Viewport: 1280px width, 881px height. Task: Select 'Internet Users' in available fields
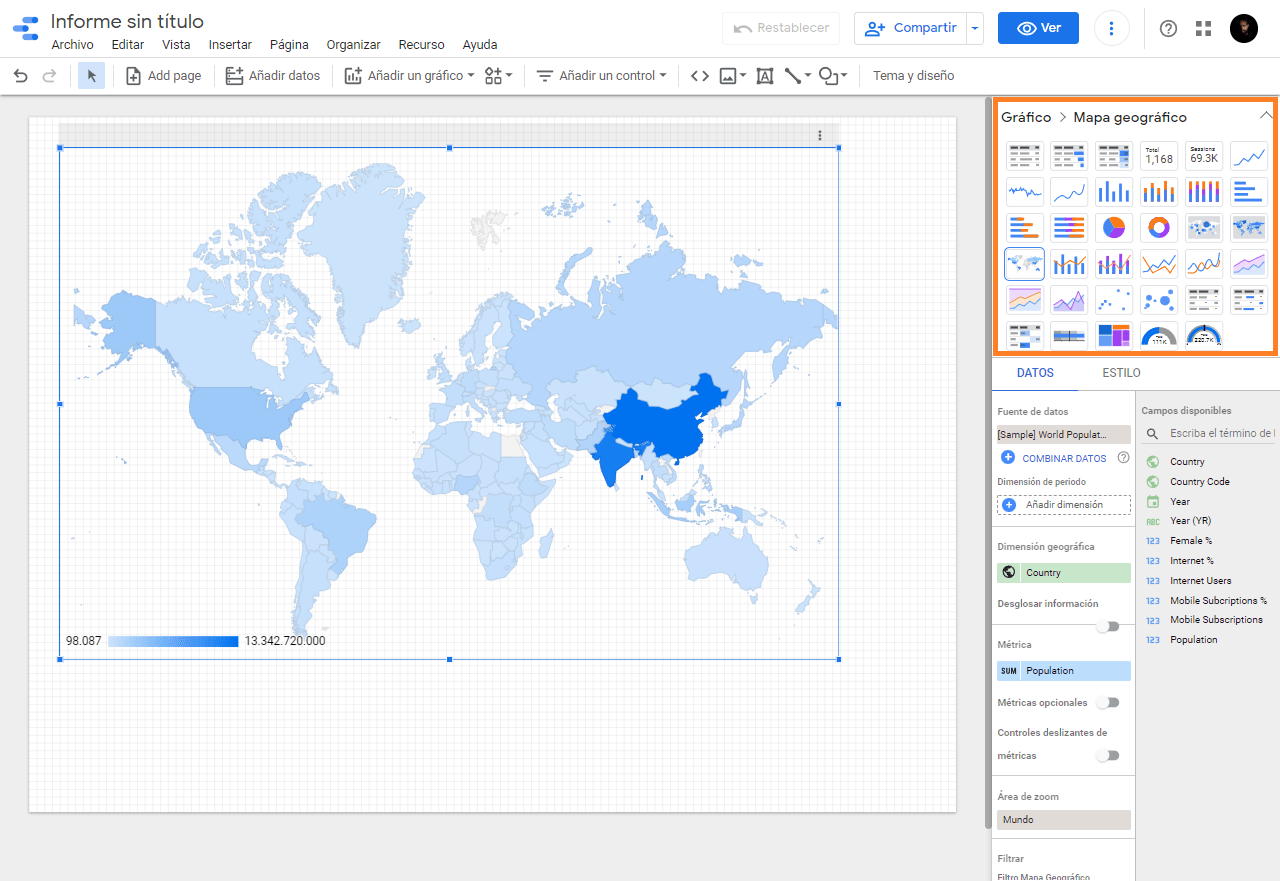coord(1201,581)
